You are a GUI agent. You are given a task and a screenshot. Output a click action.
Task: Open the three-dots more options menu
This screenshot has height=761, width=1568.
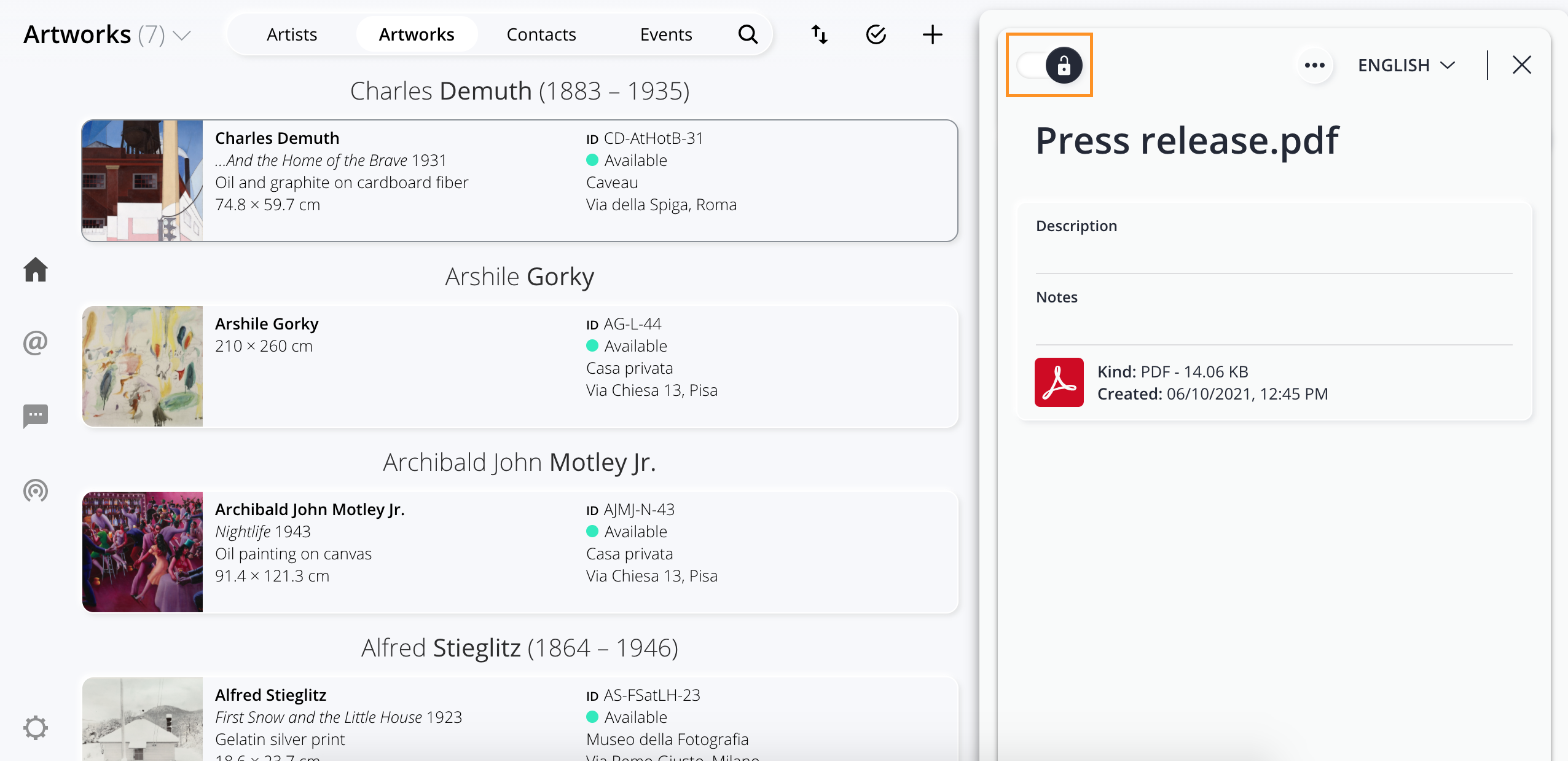[x=1314, y=65]
